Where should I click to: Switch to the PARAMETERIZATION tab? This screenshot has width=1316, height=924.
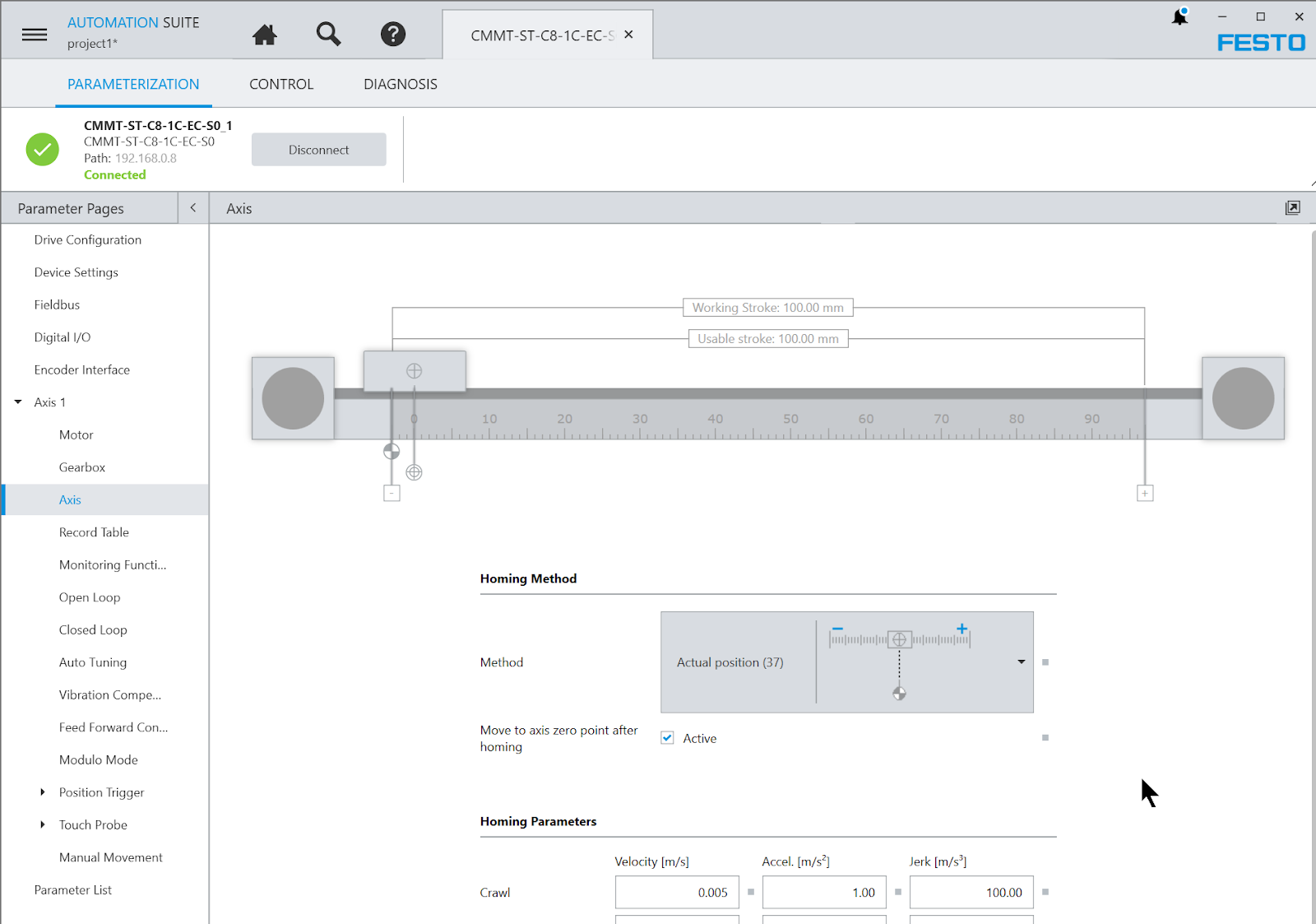[x=133, y=84]
